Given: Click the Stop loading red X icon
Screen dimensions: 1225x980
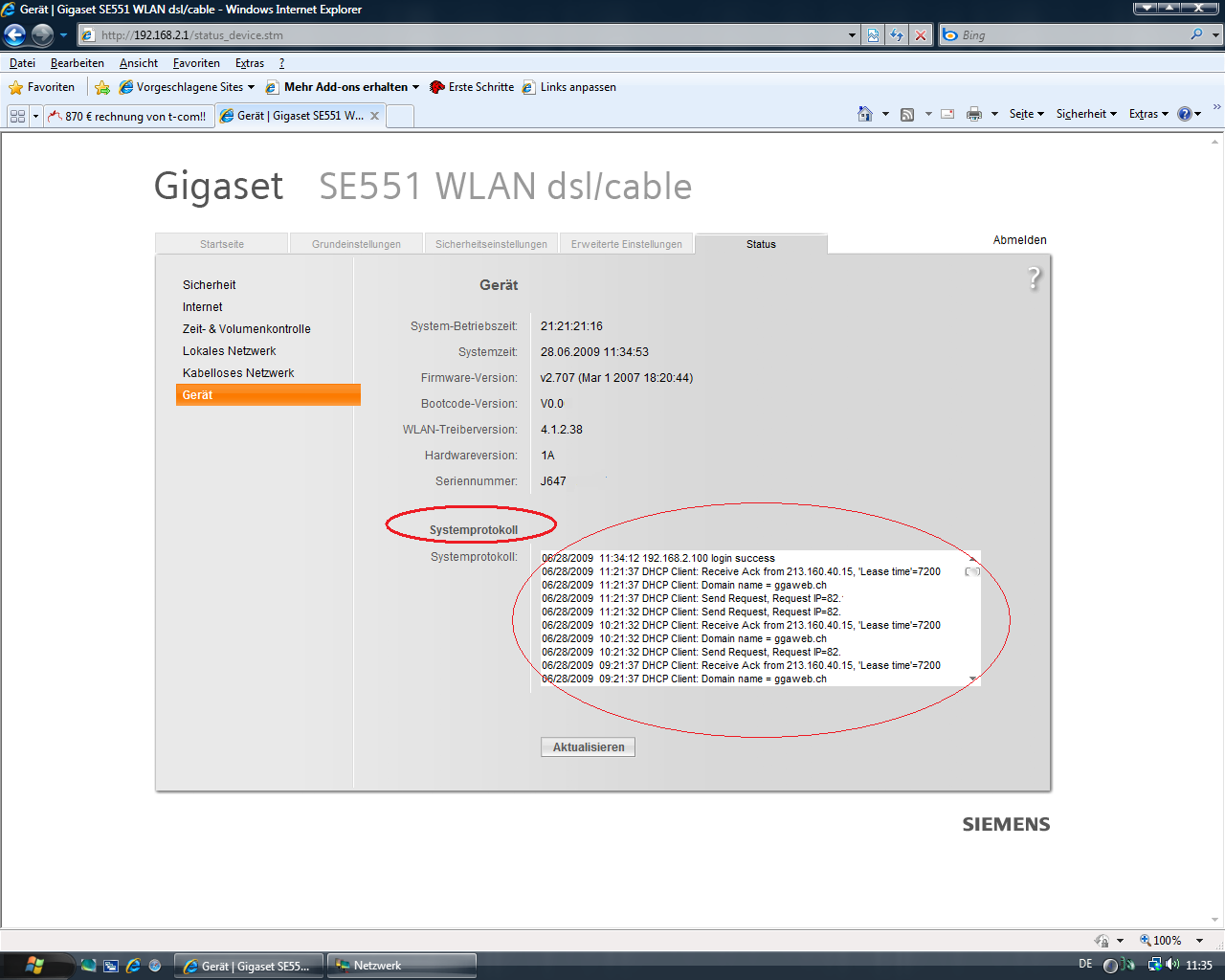Looking at the screenshot, I should tap(921, 35).
